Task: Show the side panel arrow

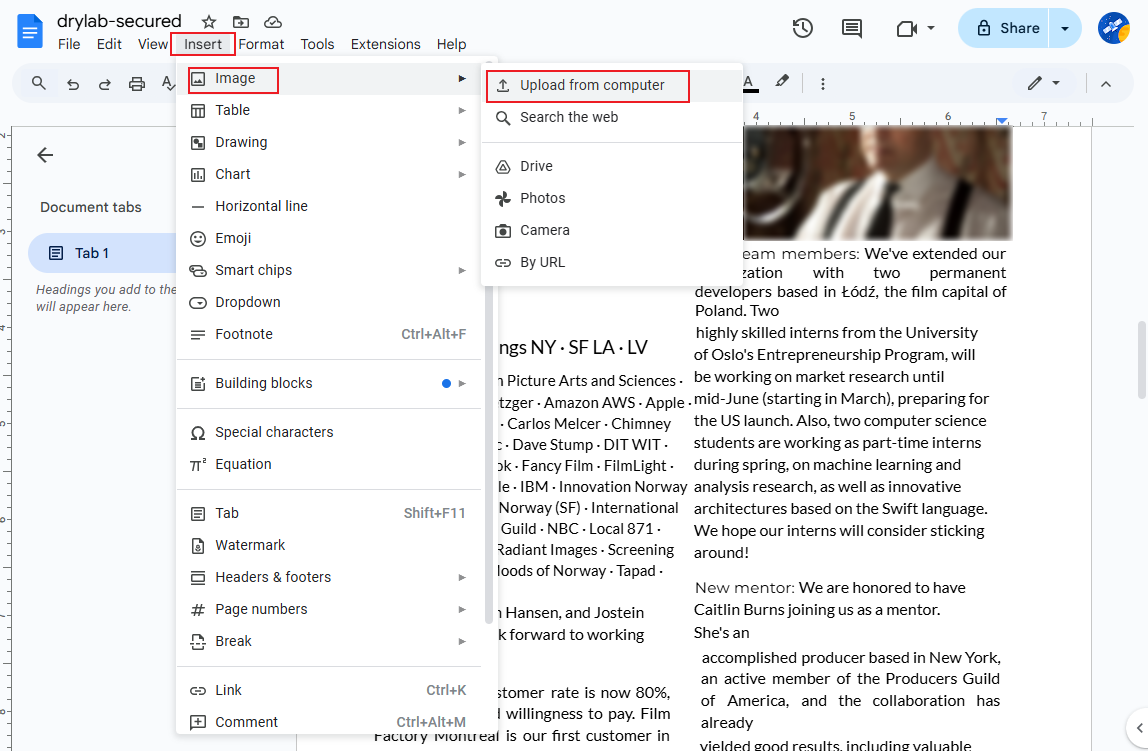Action: point(1138,728)
